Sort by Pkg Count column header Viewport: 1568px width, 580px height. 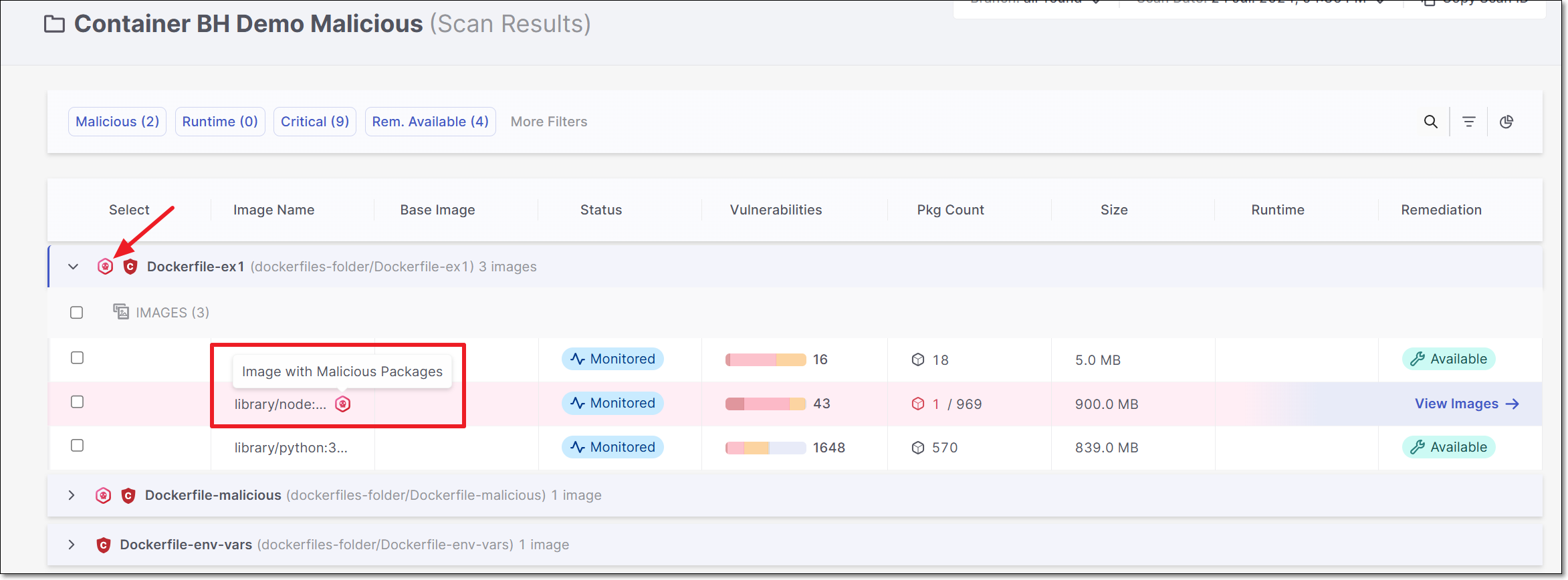(950, 210)
